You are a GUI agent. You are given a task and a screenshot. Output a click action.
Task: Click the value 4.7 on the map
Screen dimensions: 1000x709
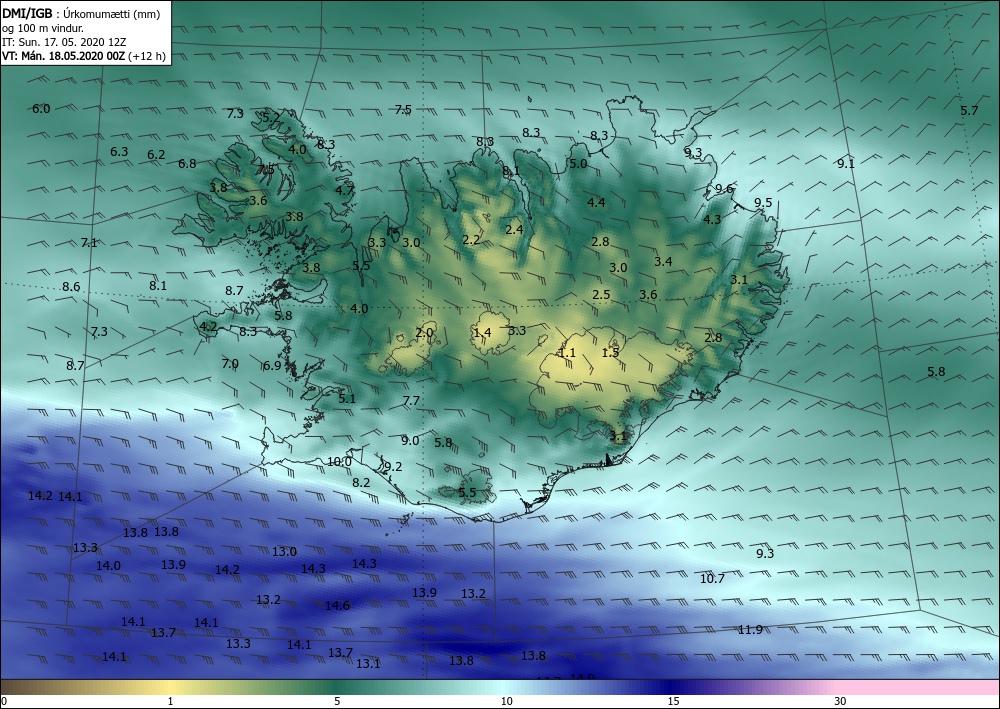click(x=344, y=190)
